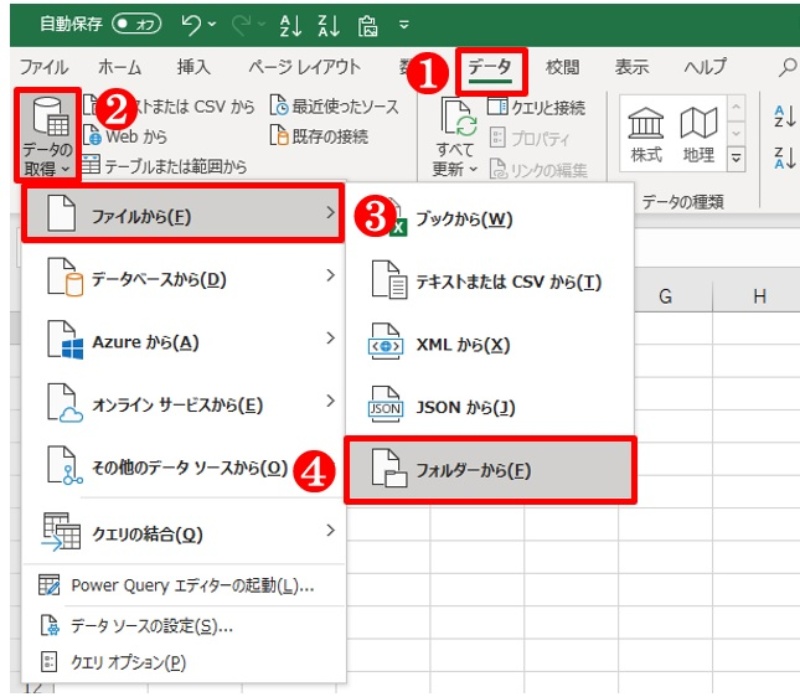
Task: Click the search magnifier icon in ribbon
Action: tap(788, 67)
